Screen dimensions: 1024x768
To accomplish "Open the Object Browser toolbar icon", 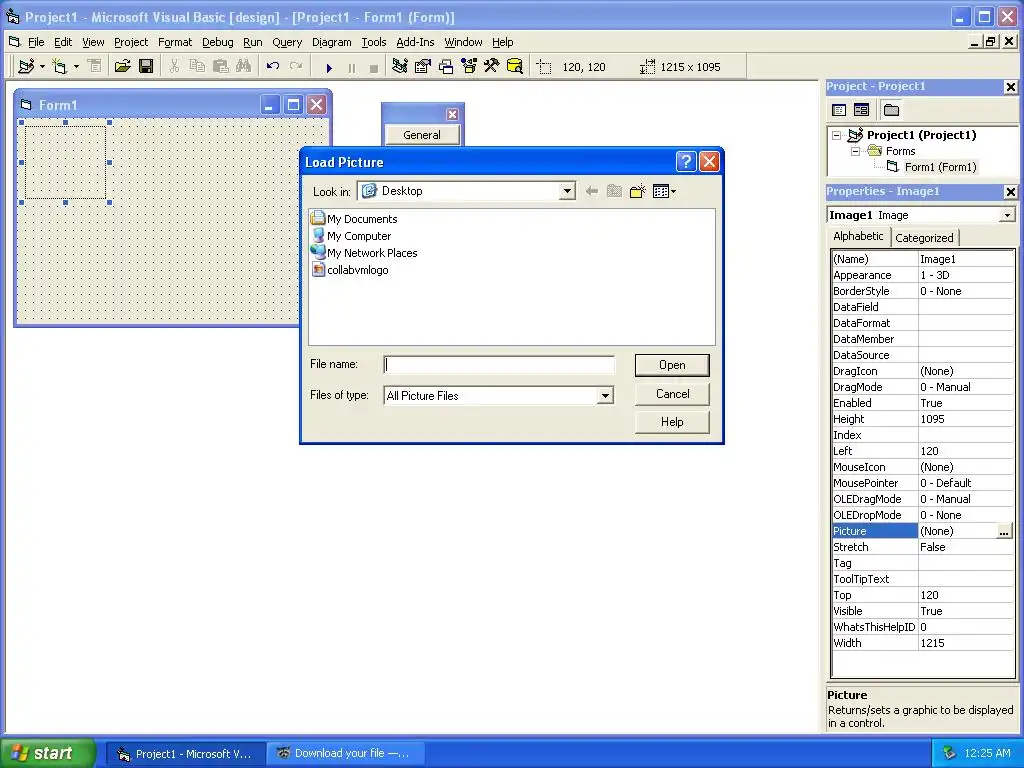I will [x=469, y=66].
